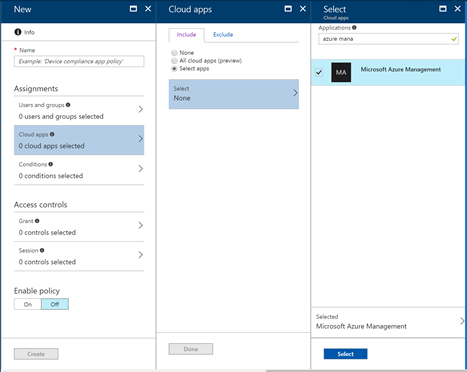Click the MA application tile icon
This screenshot has width=467, height=372.
pyautogui.click(x=341, y=72)
